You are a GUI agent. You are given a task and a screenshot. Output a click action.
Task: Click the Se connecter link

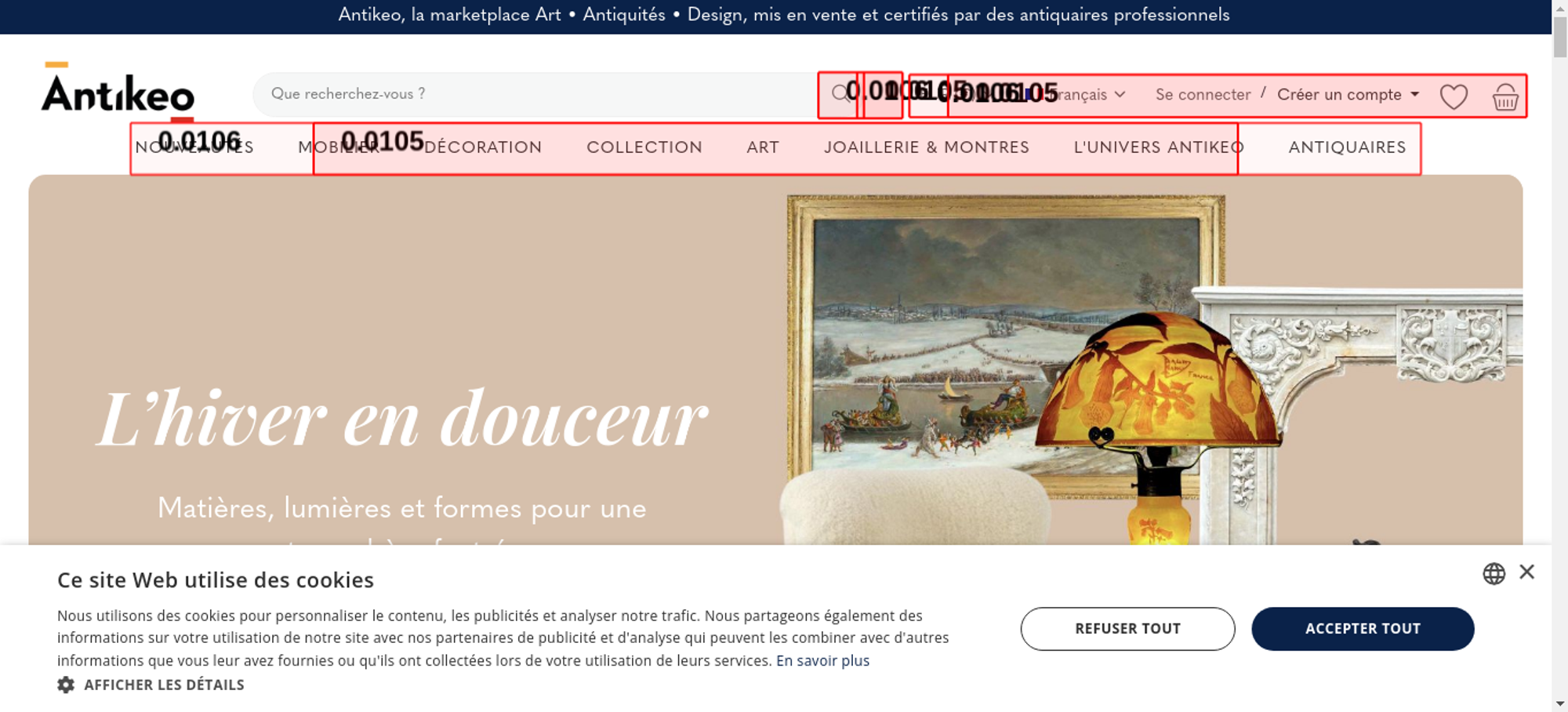coord(1203,95)
